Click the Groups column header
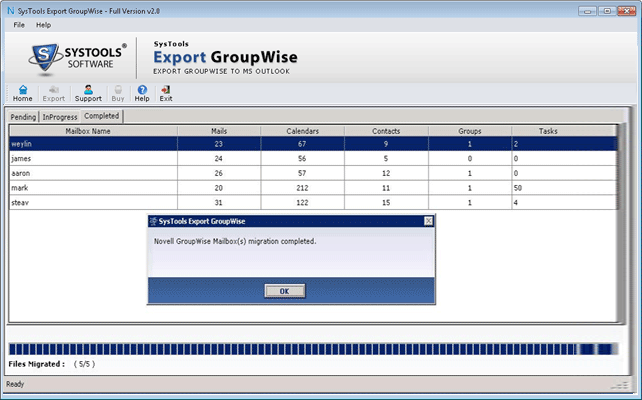The height and width of the screenshot is (400, 642). point(470,131)
